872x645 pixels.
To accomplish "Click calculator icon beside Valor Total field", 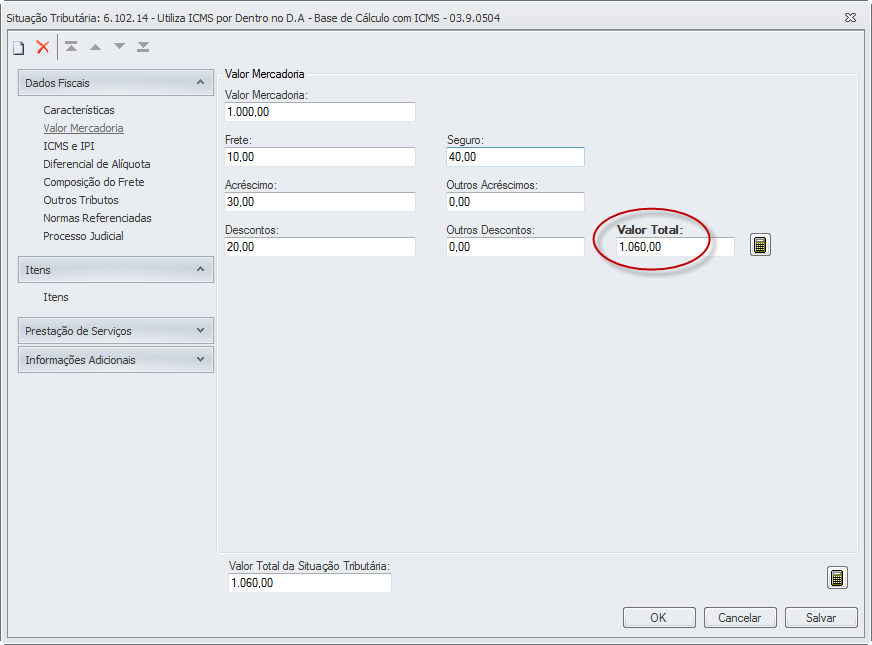I will coord(760,245).
